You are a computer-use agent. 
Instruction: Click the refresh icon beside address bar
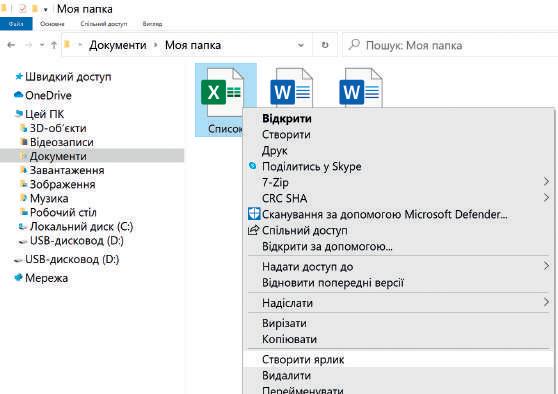coord(325,45)
